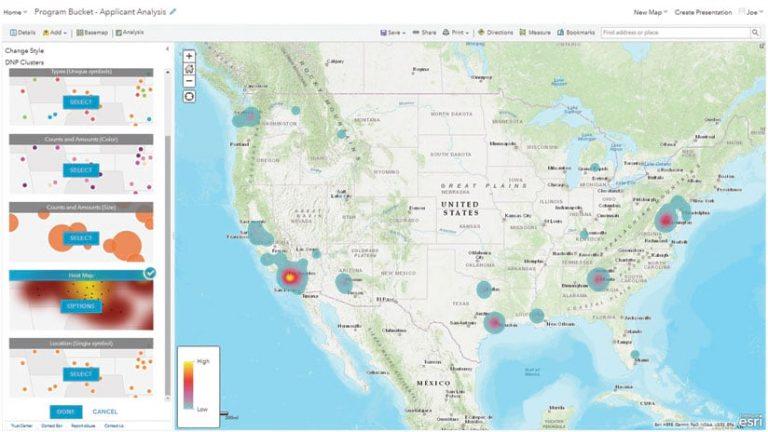This screenshot has height=432, width=768.
Task: Zoom out with the map minus button
Action: coord(189,81)
